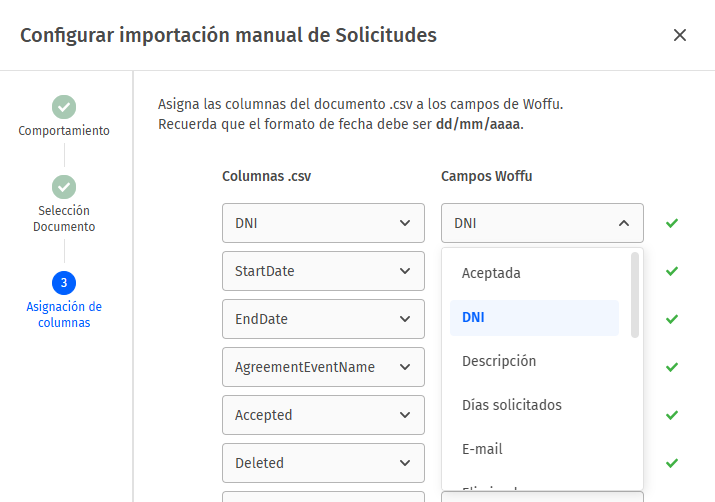
Task: Click the dropdown list scrollbar thumb
Action: [x=635, y=295]
